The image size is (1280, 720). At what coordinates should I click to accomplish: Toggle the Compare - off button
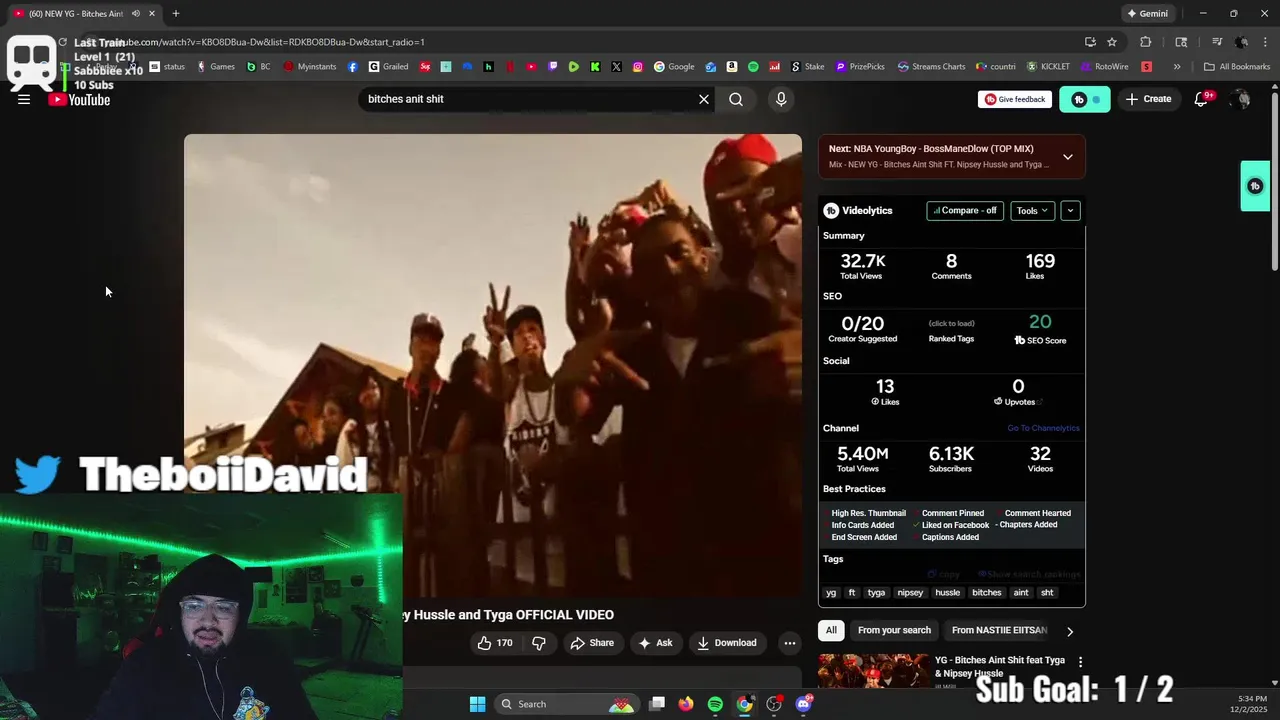tap(965, 210)
